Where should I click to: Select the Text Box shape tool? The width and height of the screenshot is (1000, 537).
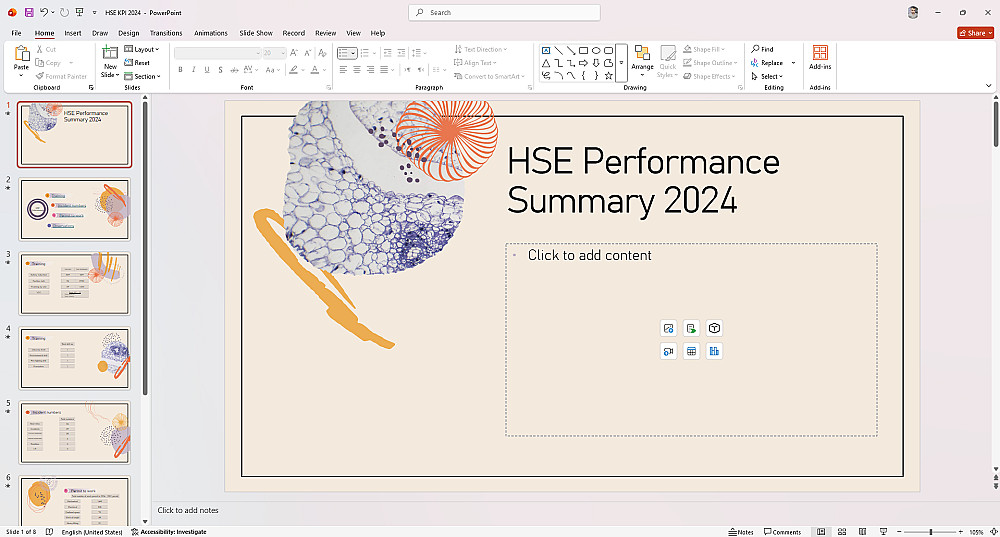546,50
